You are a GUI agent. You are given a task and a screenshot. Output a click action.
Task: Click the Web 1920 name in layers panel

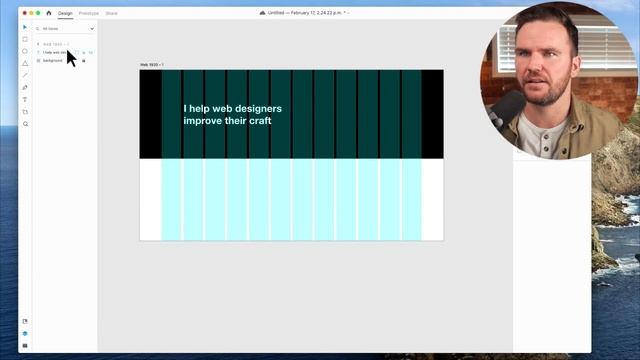click(56, 44)
